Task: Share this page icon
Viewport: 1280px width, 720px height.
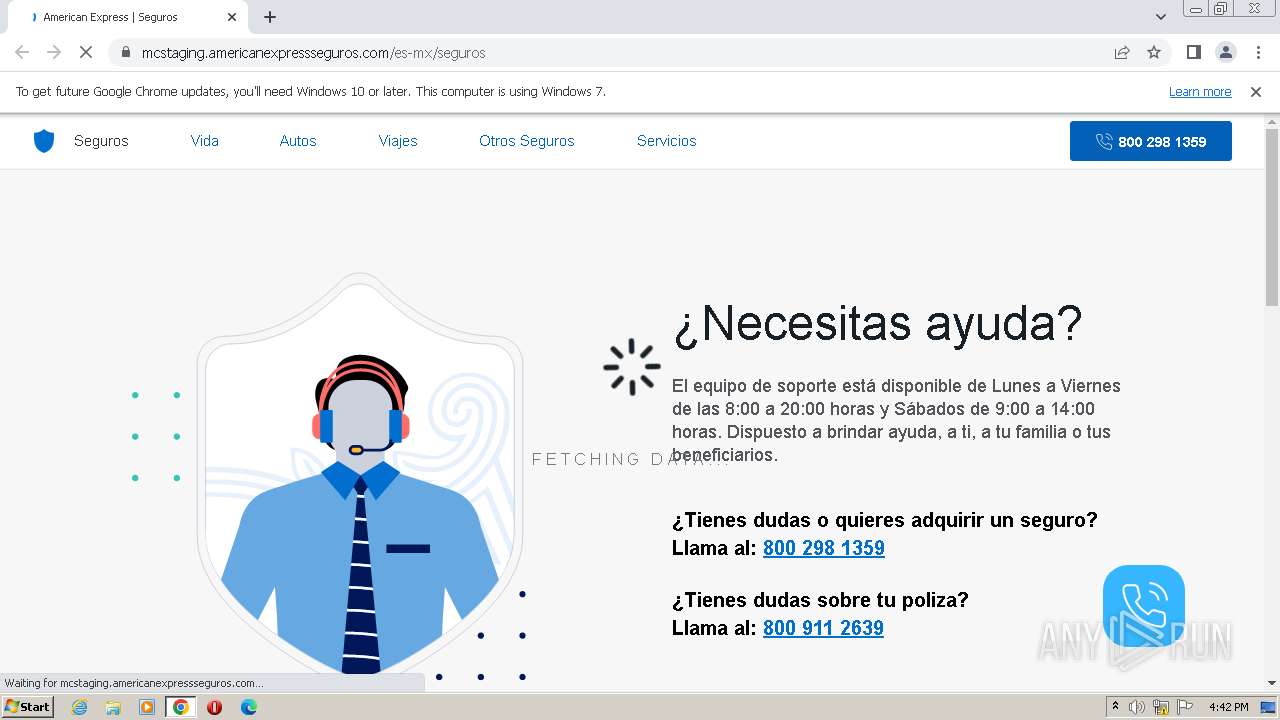Action: tap(1122, 52)
